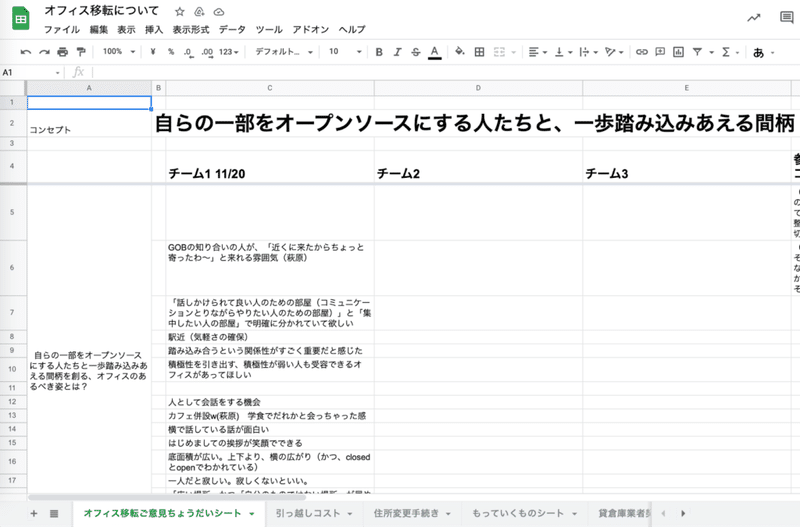Open Google Sheets home icon

click(x=20, y=19)
